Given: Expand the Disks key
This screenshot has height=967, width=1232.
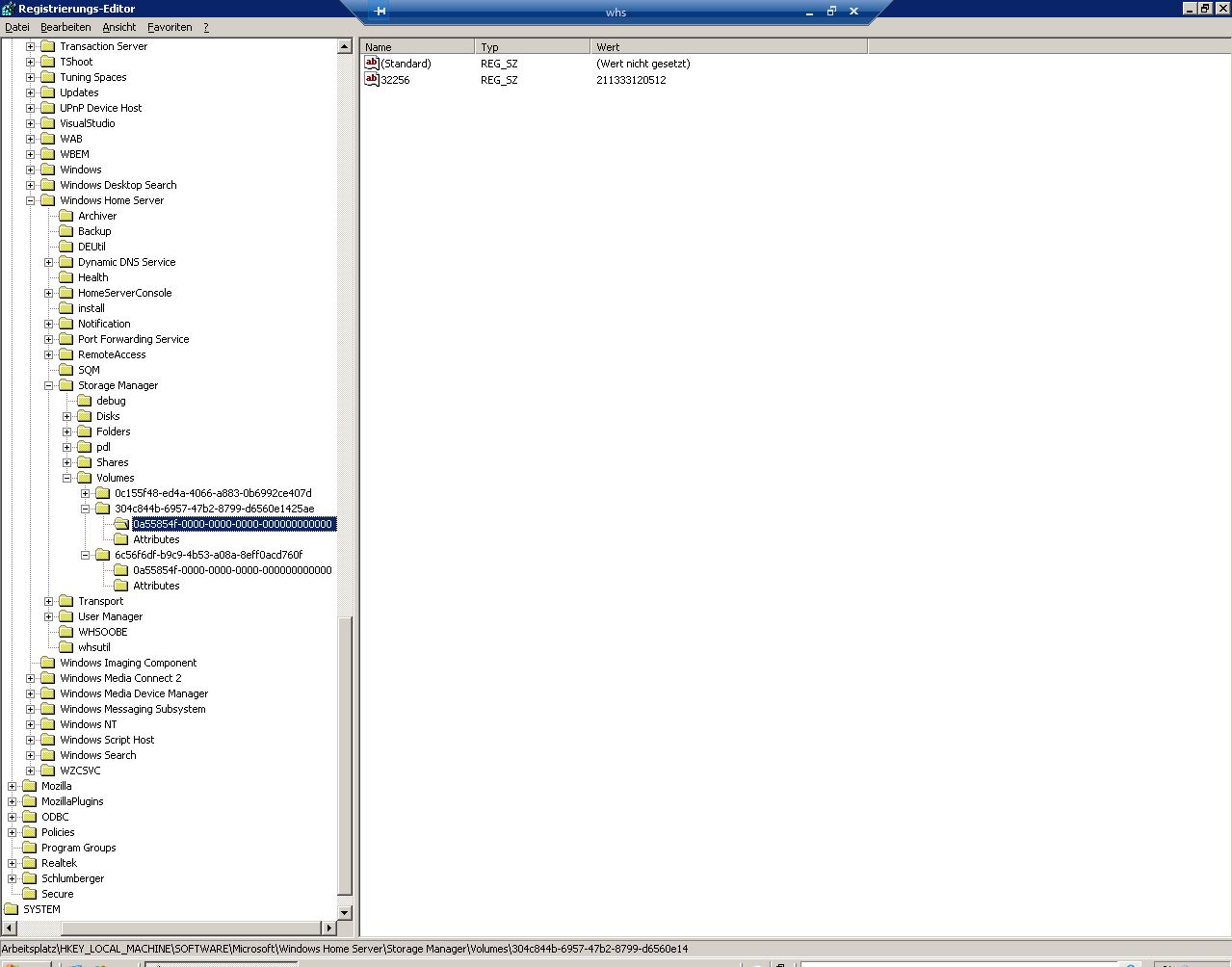Looking at the screenshot, I should (66, 416).
